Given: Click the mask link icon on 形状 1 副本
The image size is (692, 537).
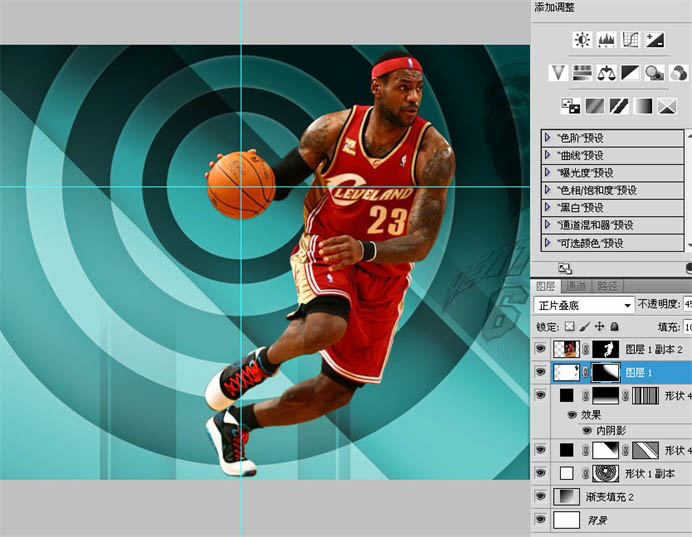Looking at the screenshot, I should click(x=586, y=474).
